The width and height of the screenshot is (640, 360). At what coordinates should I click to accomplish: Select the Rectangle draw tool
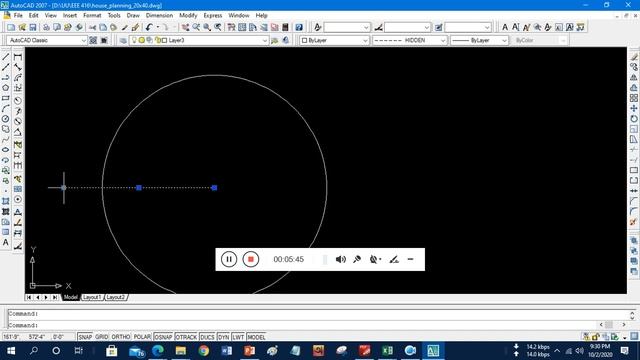click(6, 98)
